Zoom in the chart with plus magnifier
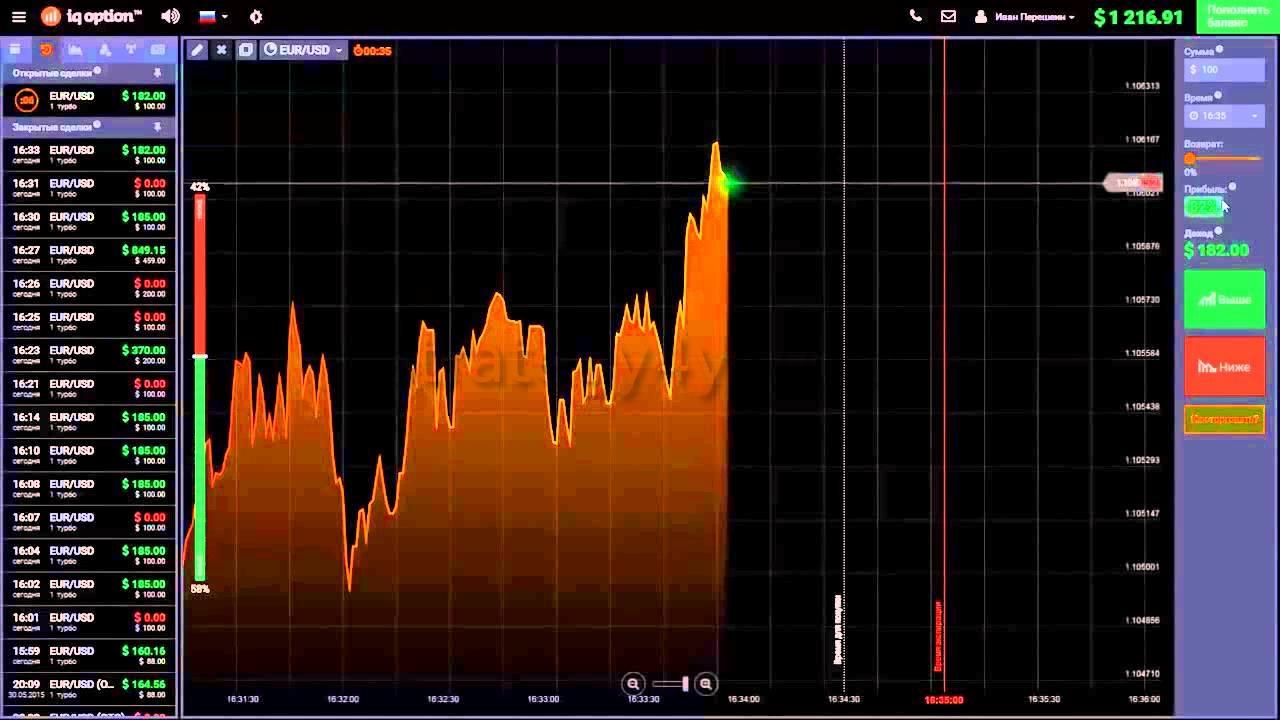 pyautogui.click(x=705, y=684)
